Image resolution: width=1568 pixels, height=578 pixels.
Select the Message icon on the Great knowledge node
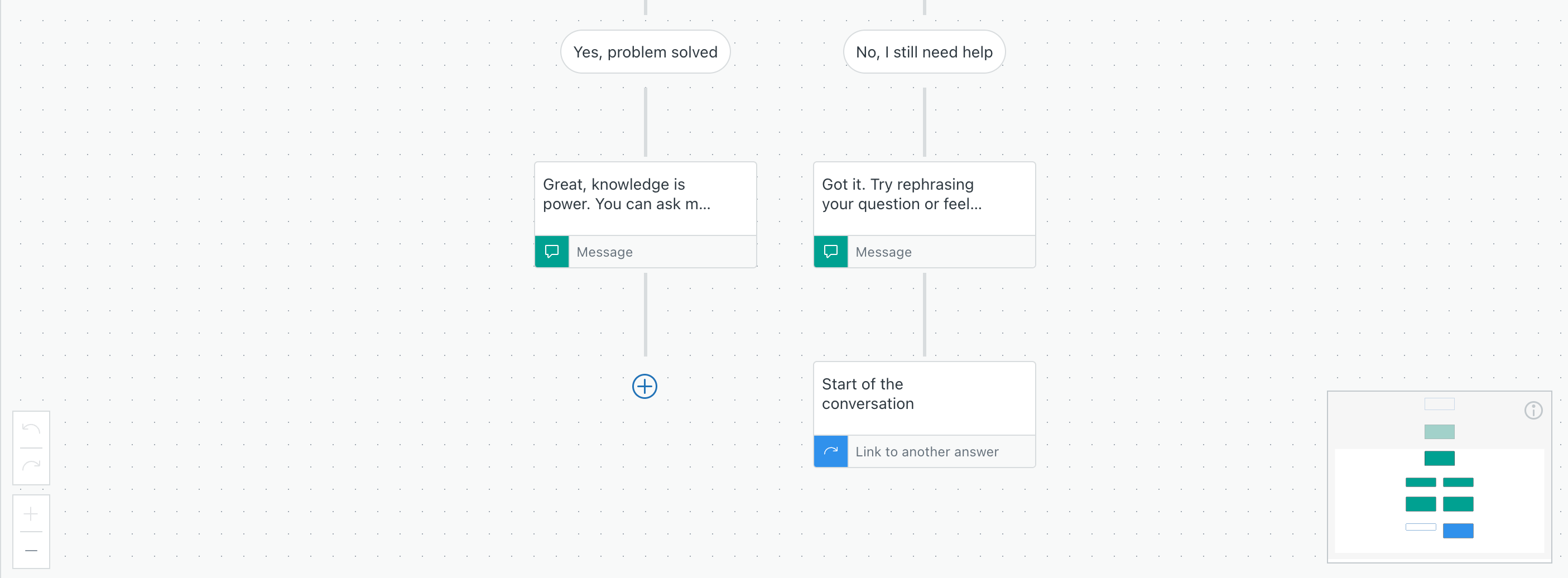point(551,251)
